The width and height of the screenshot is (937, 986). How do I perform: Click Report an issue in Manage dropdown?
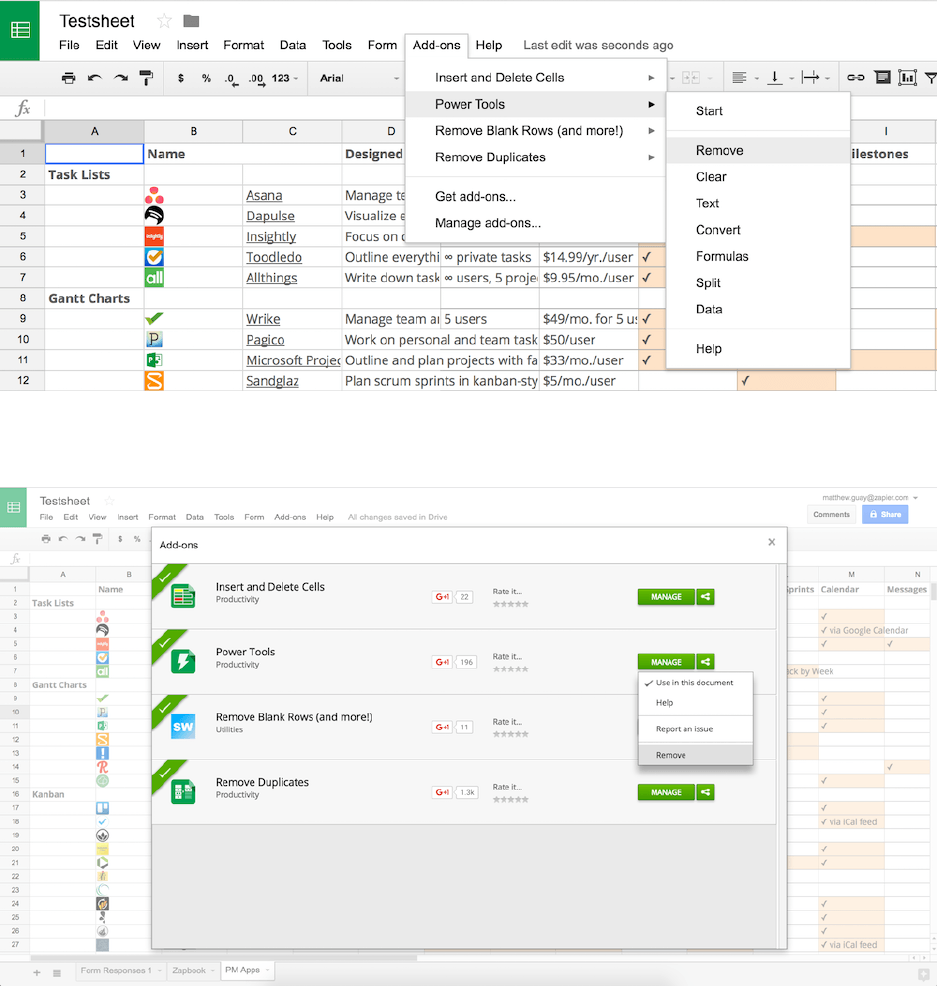coord(695,729)
